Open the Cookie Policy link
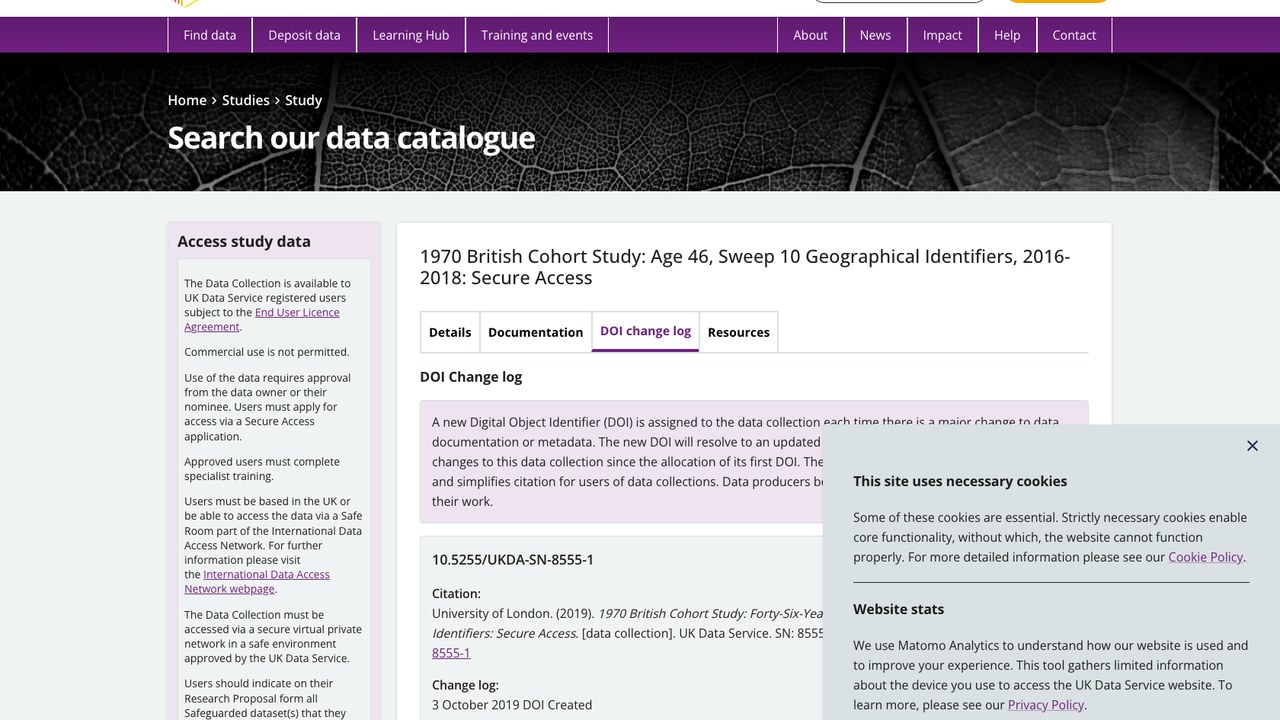1280x720 pixels. coord(1205,557)
